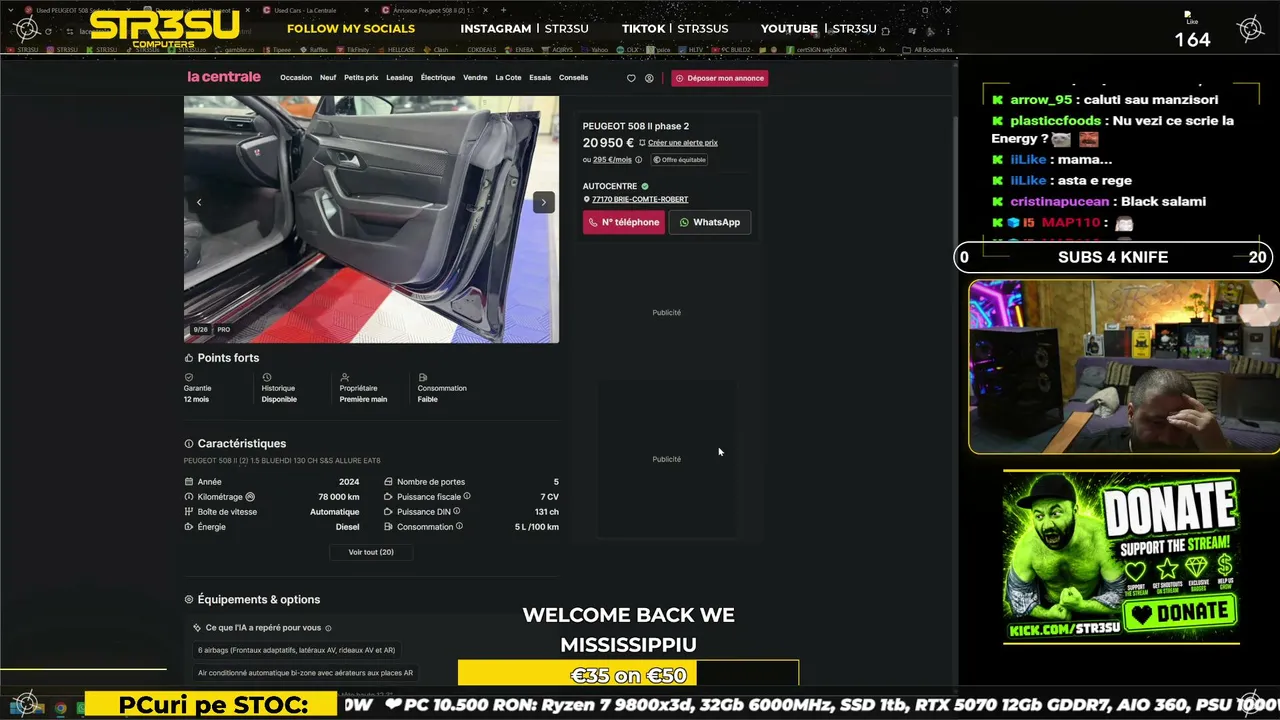Click the Historique Disponible highlight
The height and width of the screenshot is (720, 1280).
[279, 388]
